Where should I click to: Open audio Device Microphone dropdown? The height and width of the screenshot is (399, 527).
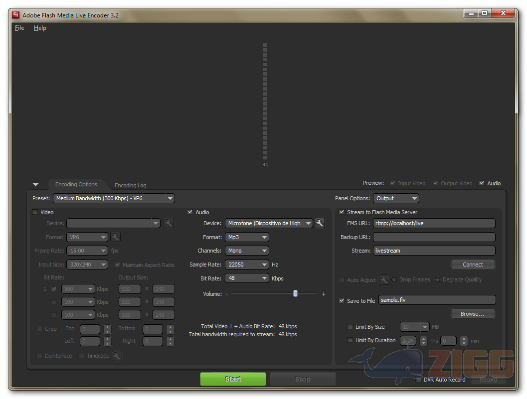click(x=269, y=223)
